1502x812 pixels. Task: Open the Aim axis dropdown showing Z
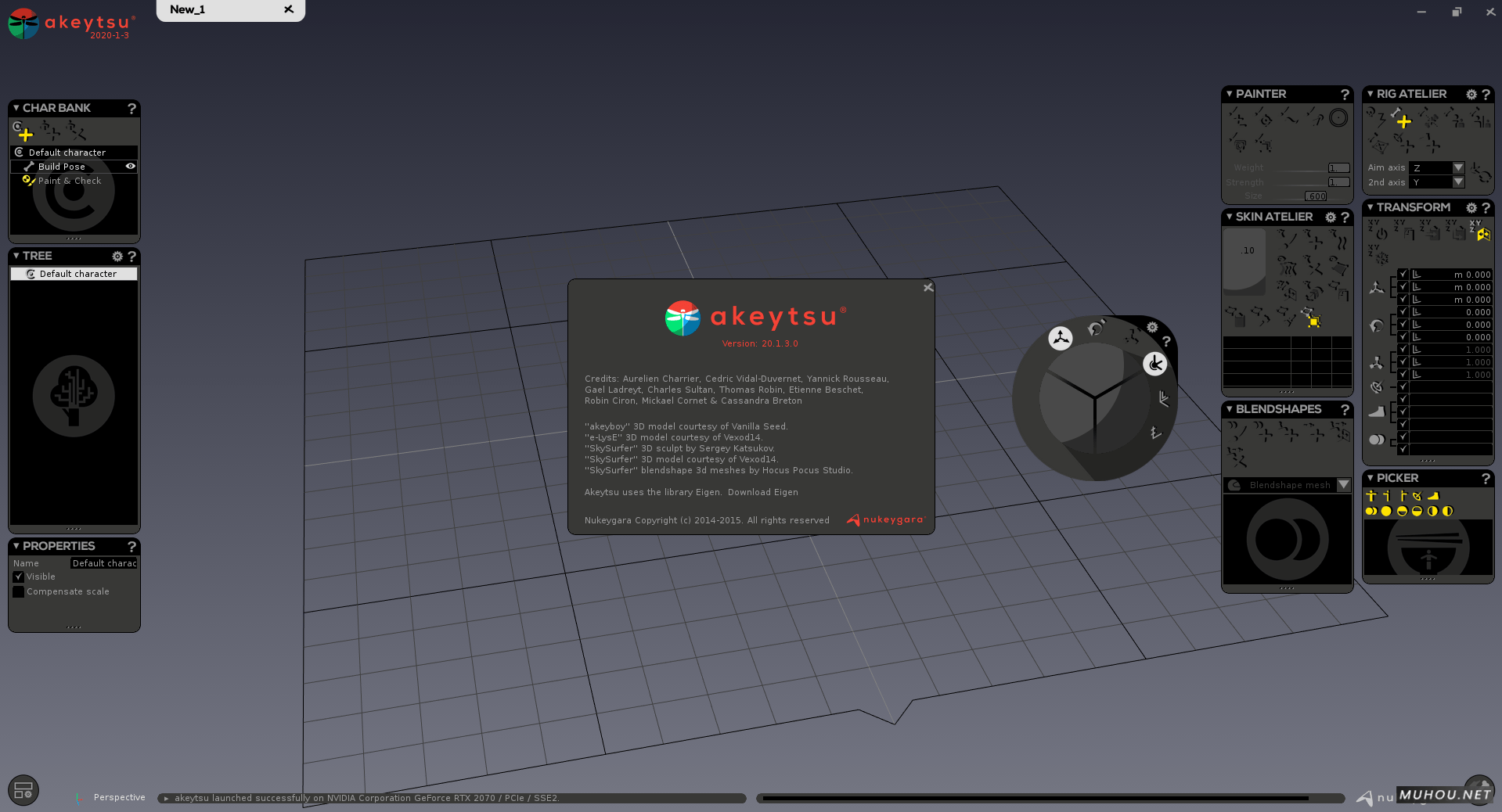(1436, 167)
